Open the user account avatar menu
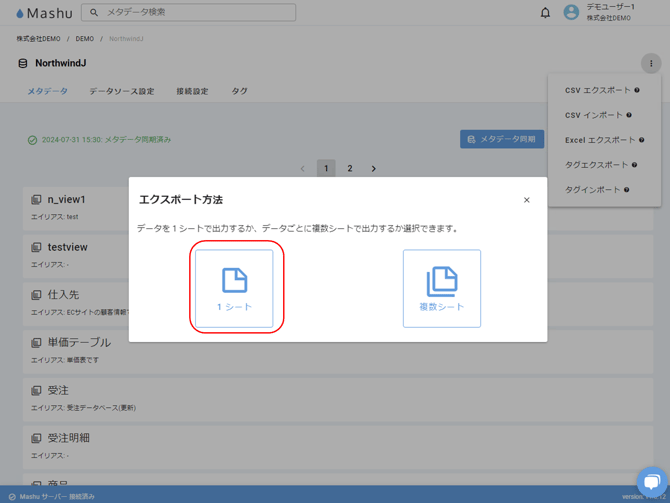This screenshot has height=503, width=670. tap(571, 13)
